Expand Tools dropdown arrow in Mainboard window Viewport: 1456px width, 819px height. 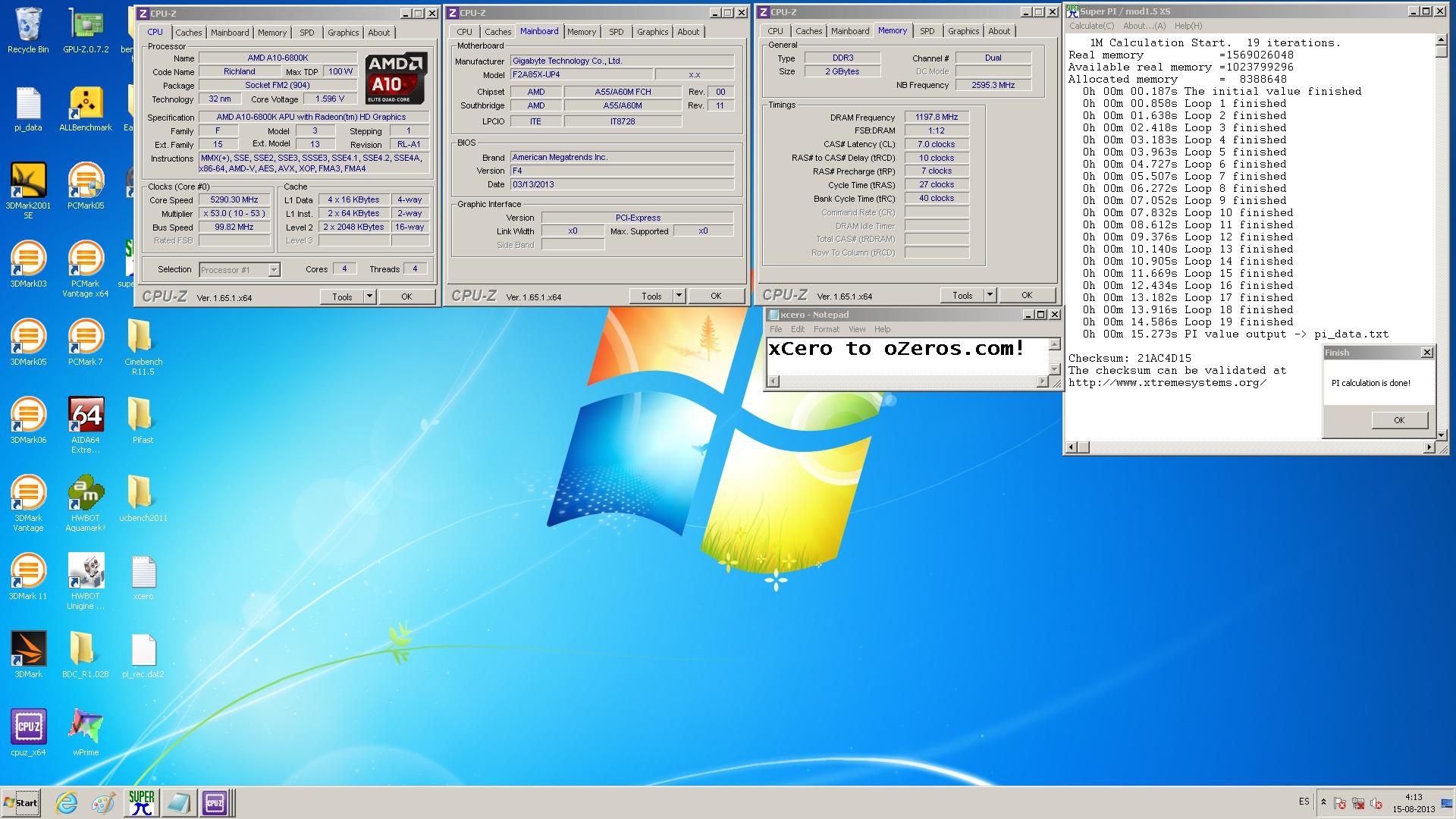click(679, 296)
